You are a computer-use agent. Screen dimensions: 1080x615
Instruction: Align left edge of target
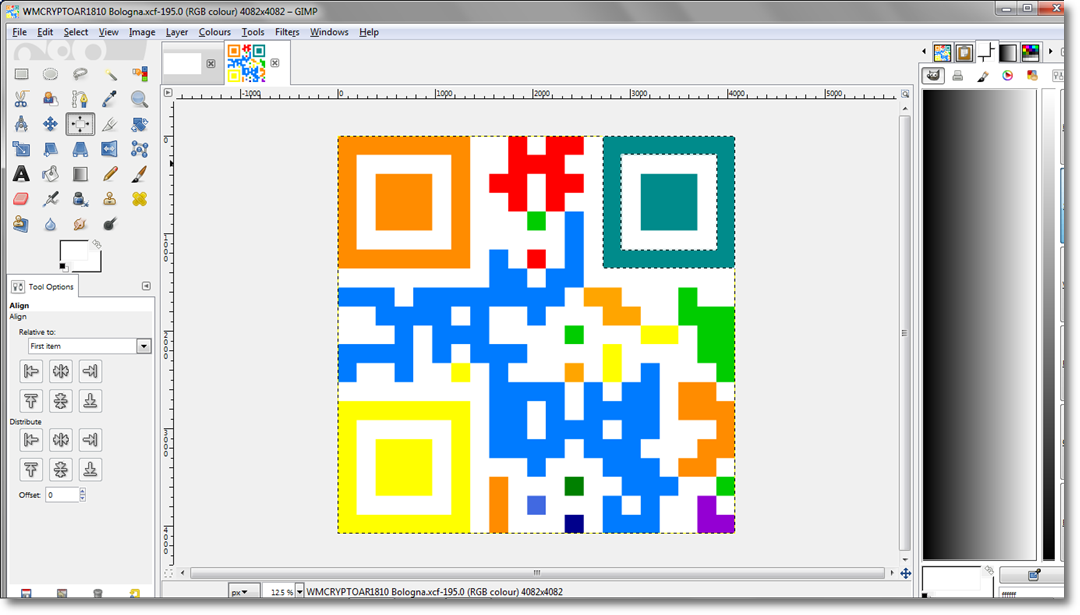(31, 371)
